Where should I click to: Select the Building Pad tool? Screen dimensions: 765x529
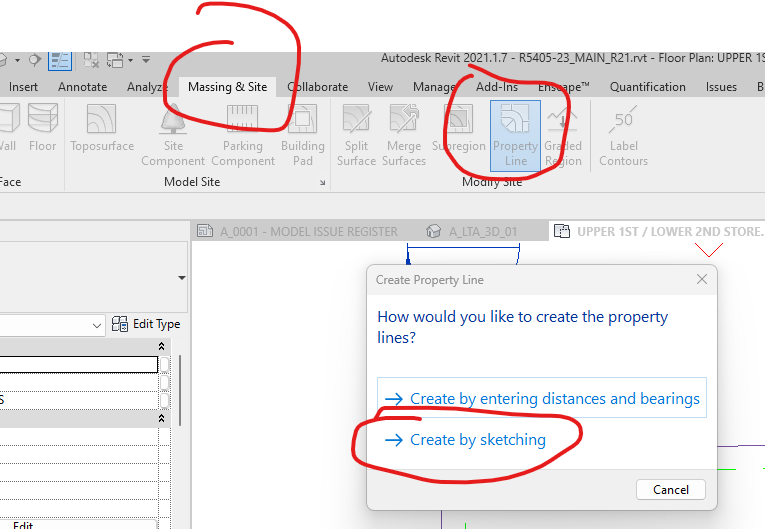pos(302,135)
